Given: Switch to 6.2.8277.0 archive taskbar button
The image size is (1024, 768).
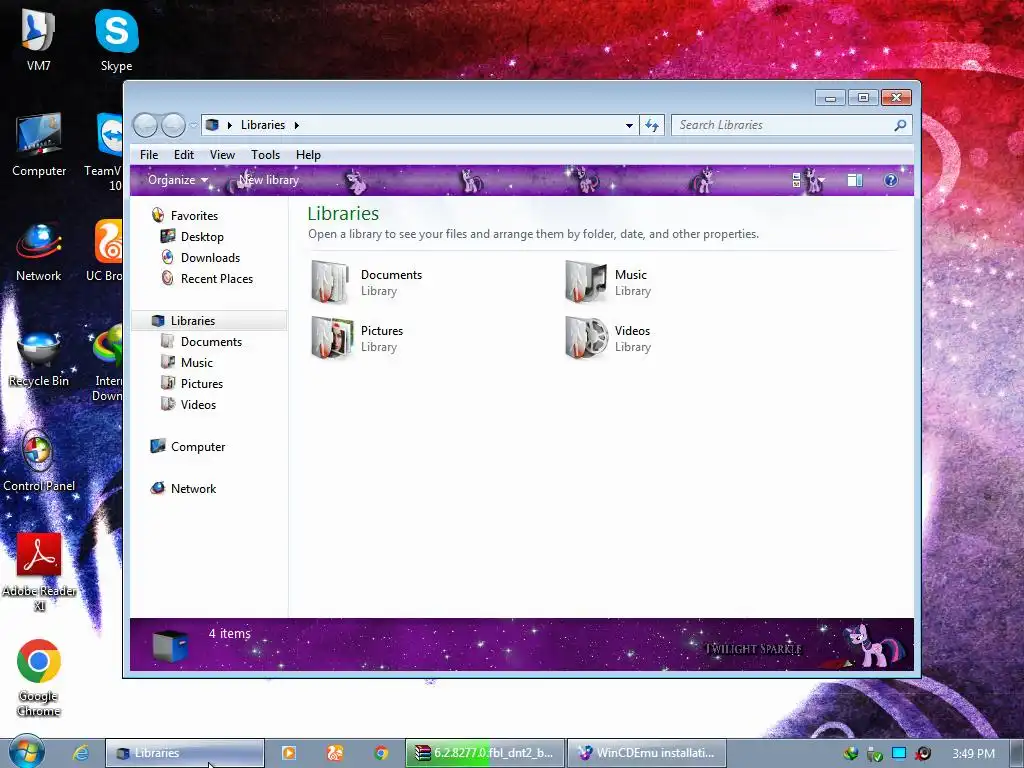Looking at the screenshot, I should click(x=485, y=753).
